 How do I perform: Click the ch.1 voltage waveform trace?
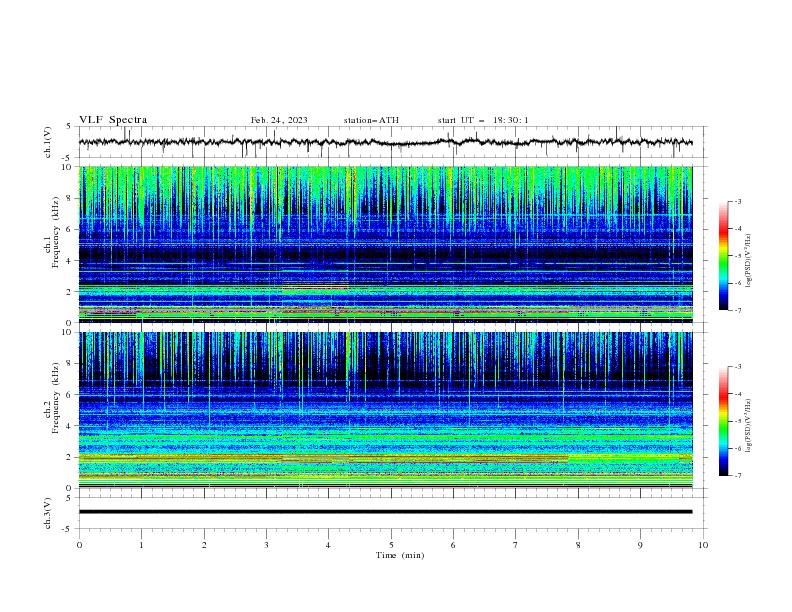coord(385,142)
